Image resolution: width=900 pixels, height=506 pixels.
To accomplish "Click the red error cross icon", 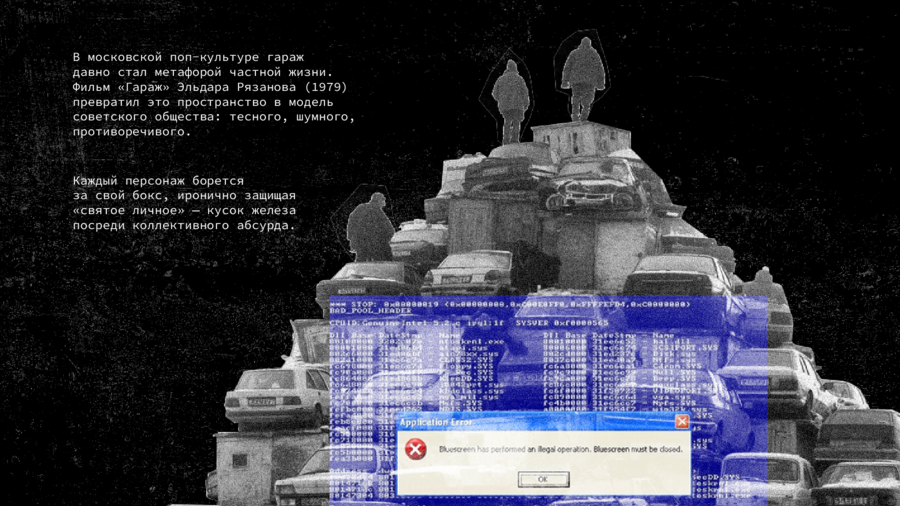I will pyautogui.click(x=415, y=449).
